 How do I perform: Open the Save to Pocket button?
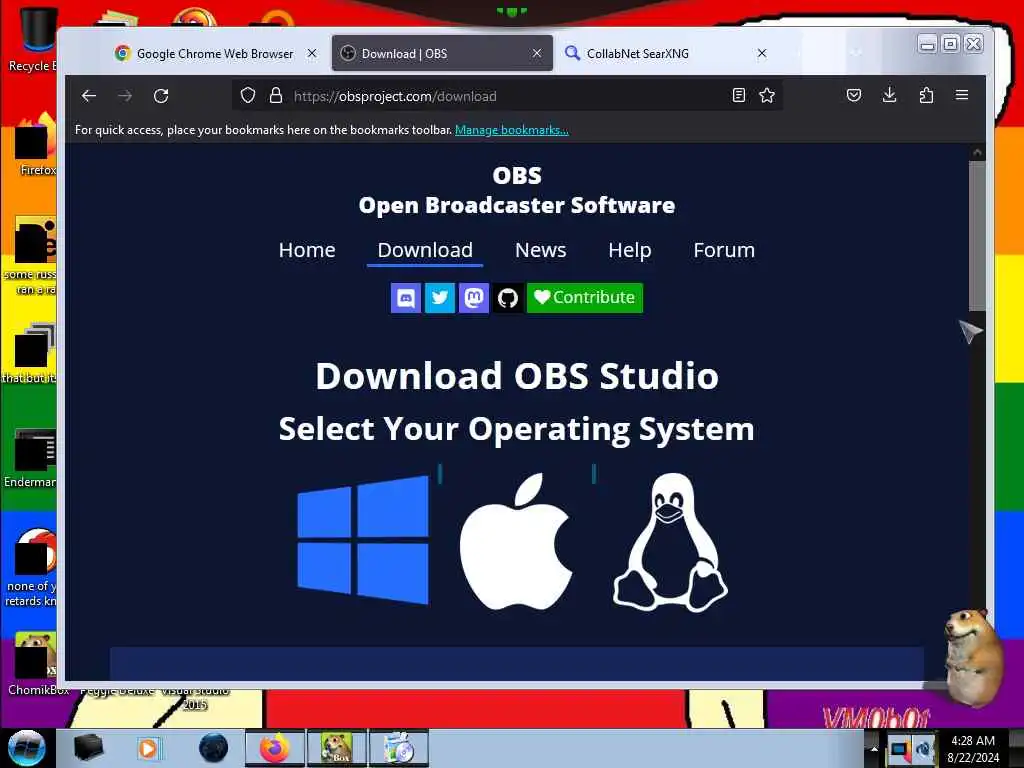pyautogui.click(x=854, y=95)
